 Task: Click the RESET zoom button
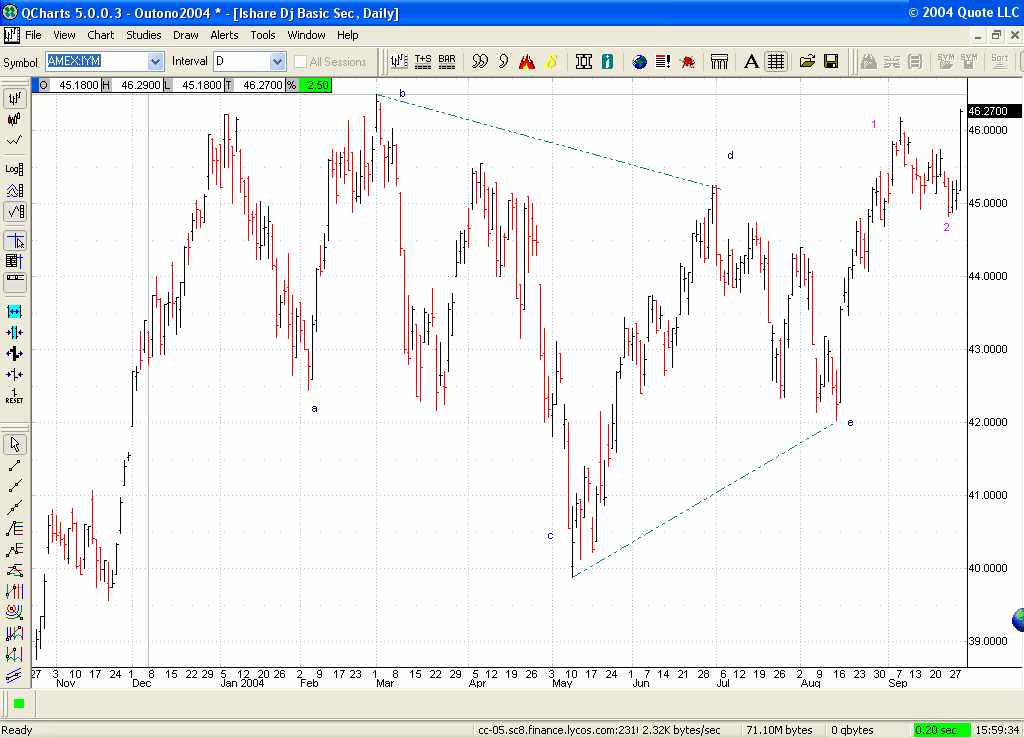[x=14, y=396]
